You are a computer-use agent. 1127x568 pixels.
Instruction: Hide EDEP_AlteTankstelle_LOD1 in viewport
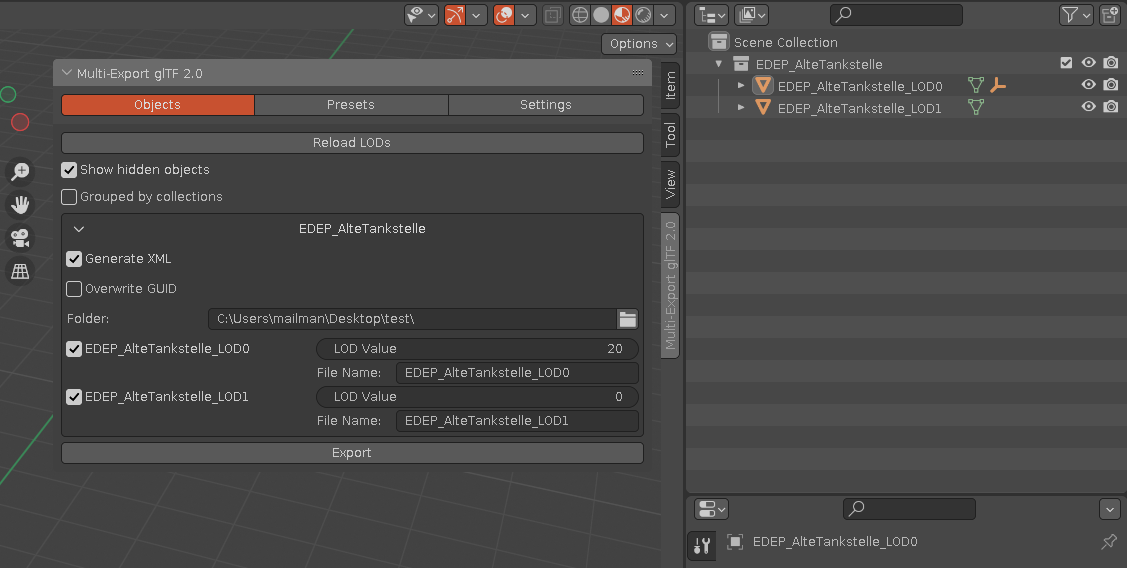click(x=1089, y=107)
